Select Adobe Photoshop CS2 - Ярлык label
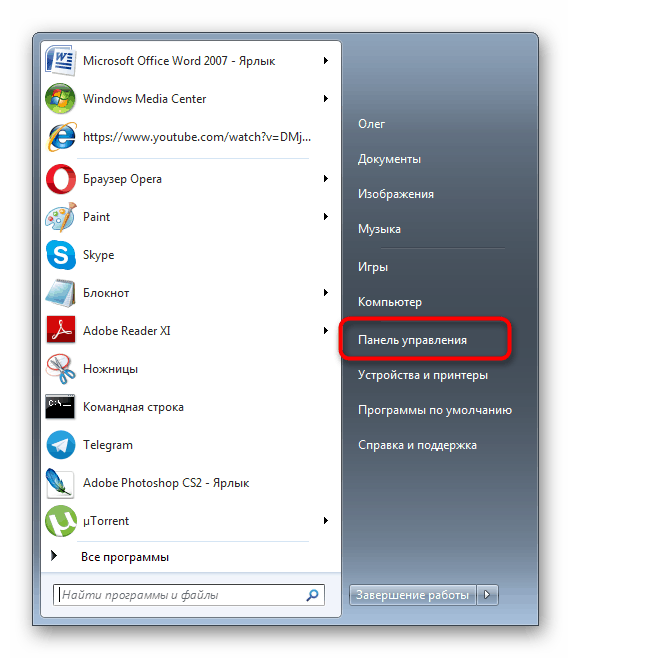The image size is (645, 658). coord(166,483)
